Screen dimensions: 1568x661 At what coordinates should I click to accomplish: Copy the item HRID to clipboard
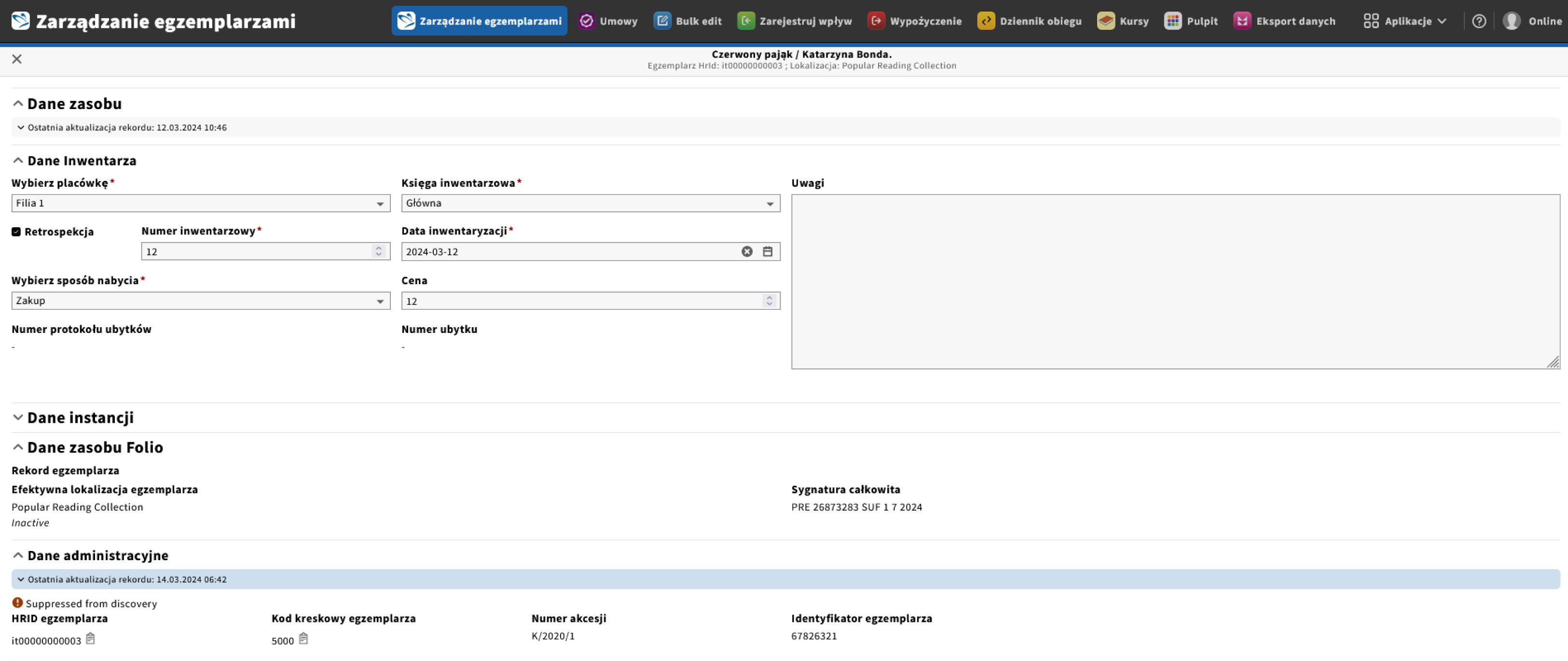[x=90, y=638]
